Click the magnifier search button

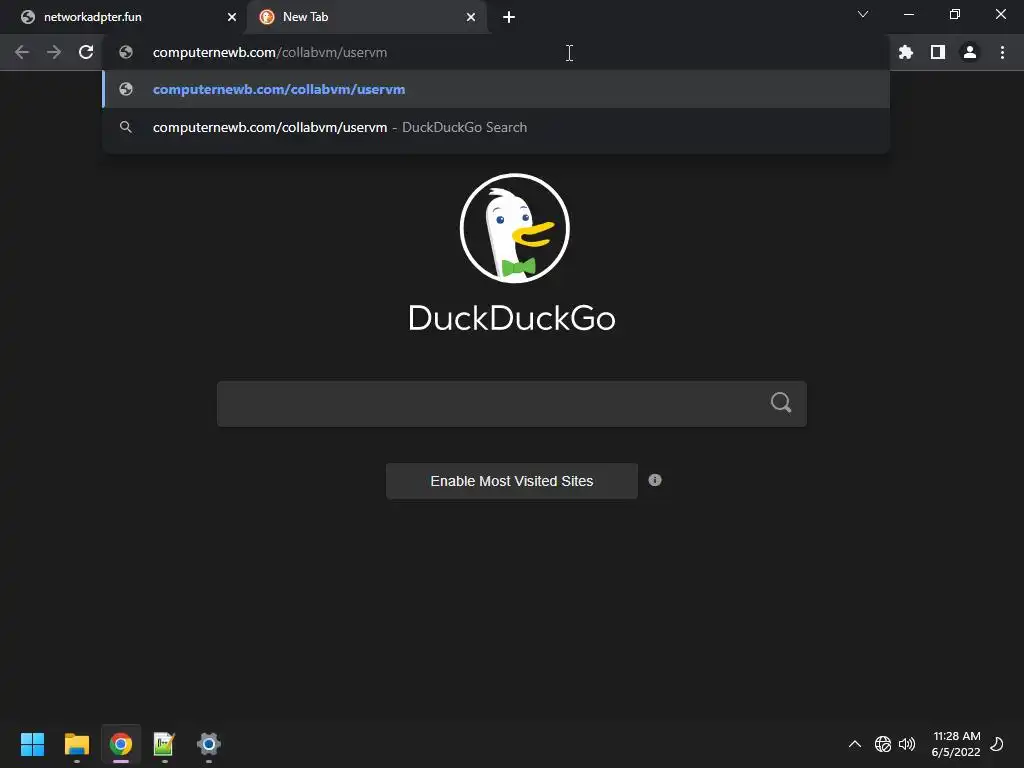click(780, 402)
